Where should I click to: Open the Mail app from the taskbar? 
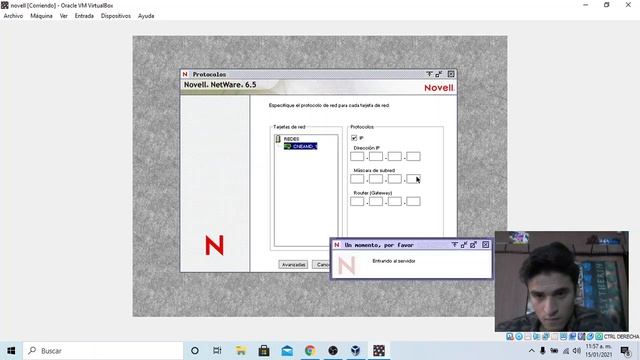coord(287,351)
